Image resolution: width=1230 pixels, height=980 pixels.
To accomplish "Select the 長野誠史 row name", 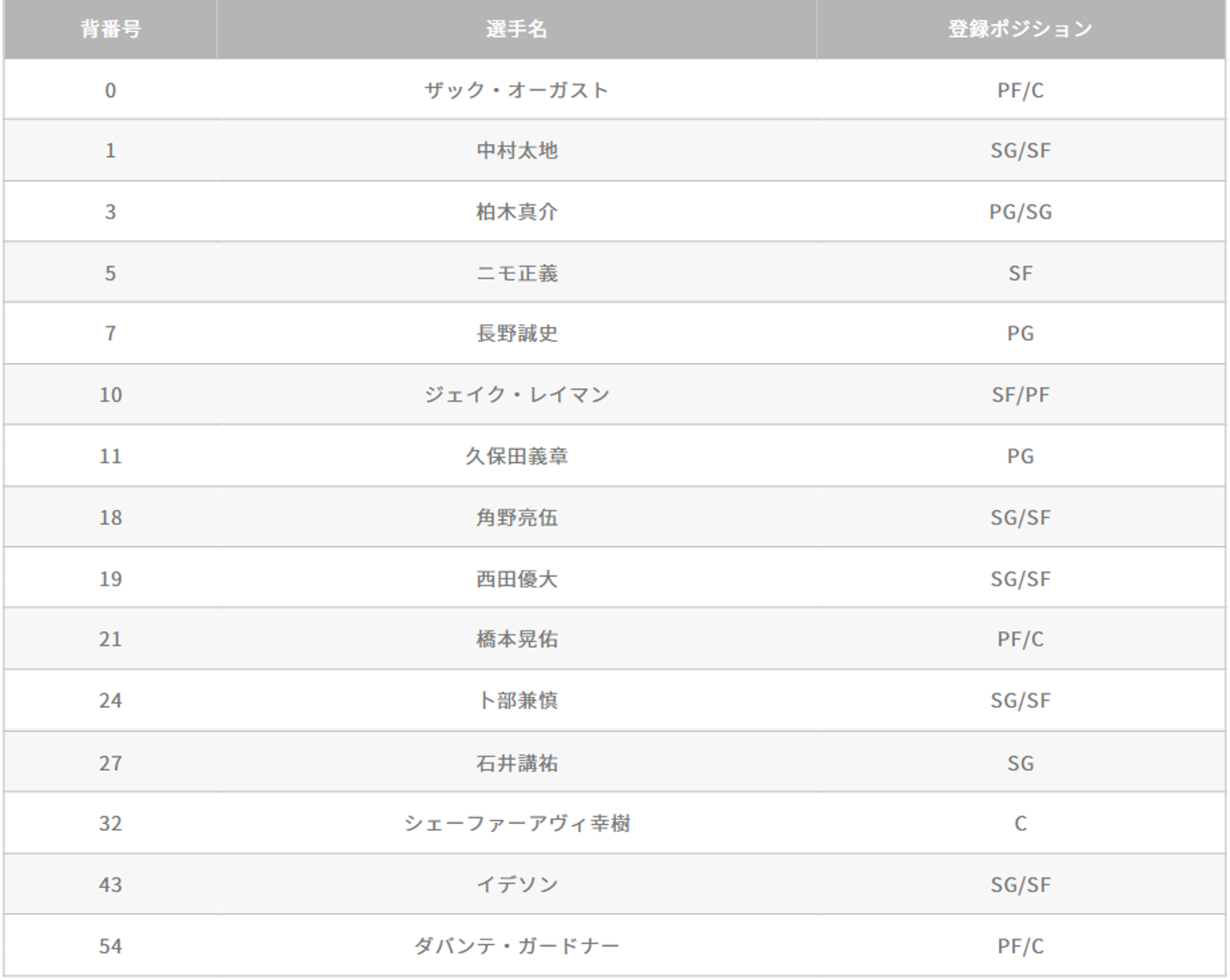I will (516, 333).
